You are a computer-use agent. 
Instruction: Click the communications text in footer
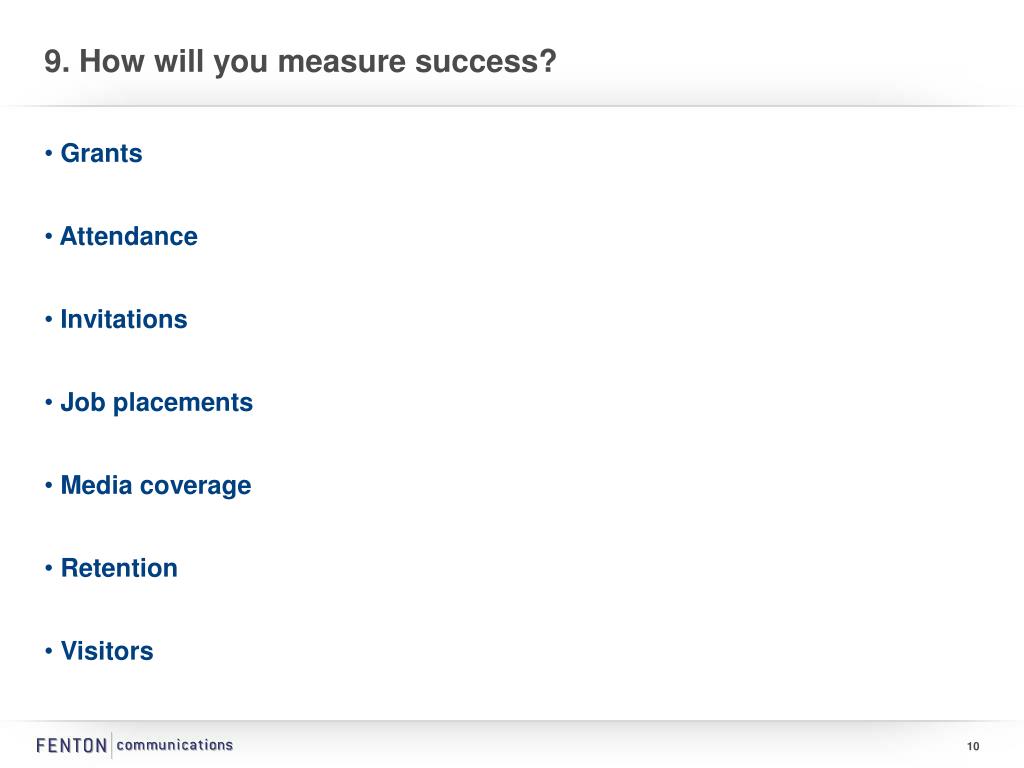tap(174, 744)
